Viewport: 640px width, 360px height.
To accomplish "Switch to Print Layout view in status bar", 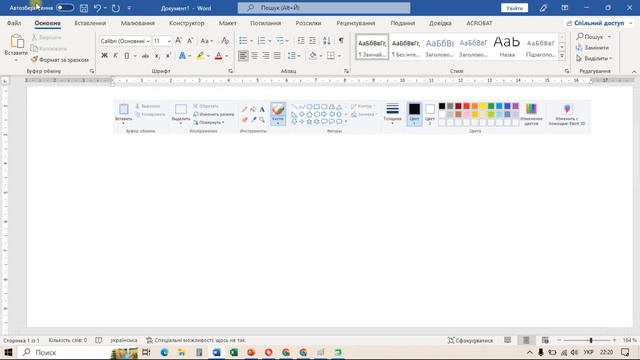I will tap(526, 340).
